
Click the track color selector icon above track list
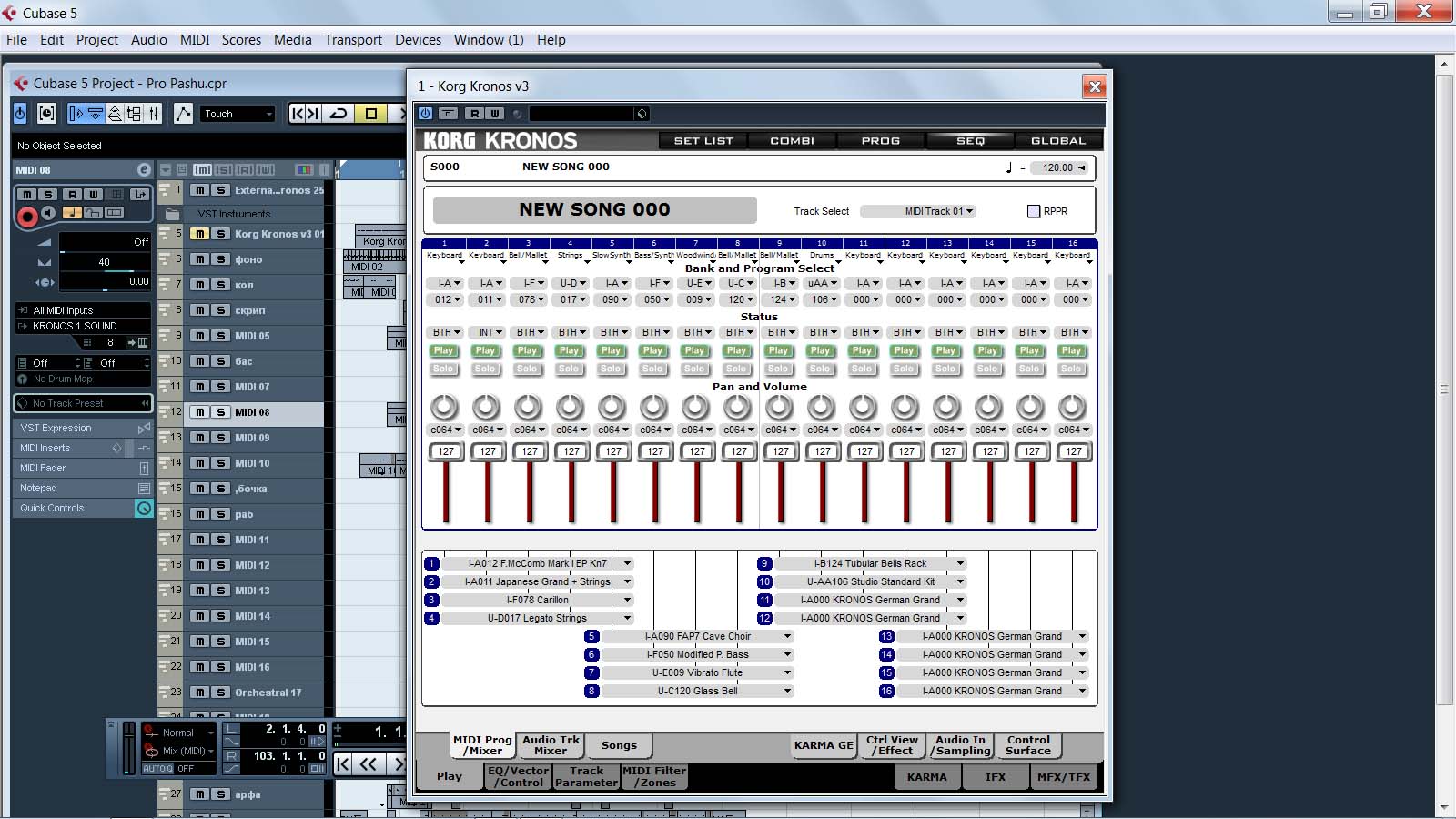pyautogui.click(x=304, y=170)
